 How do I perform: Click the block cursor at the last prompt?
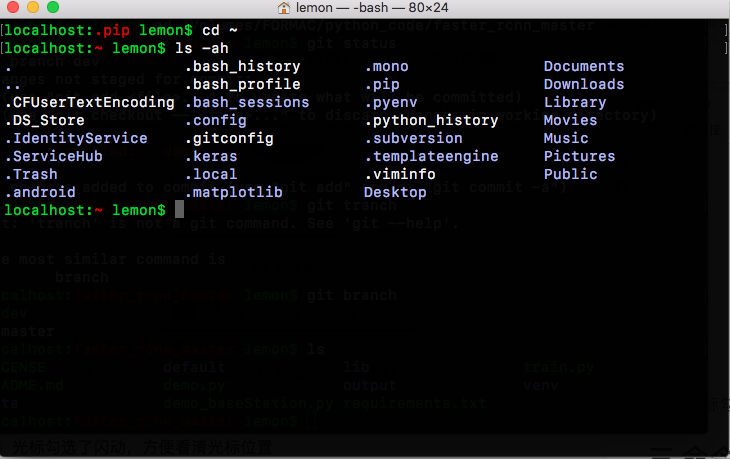(179, 209)
